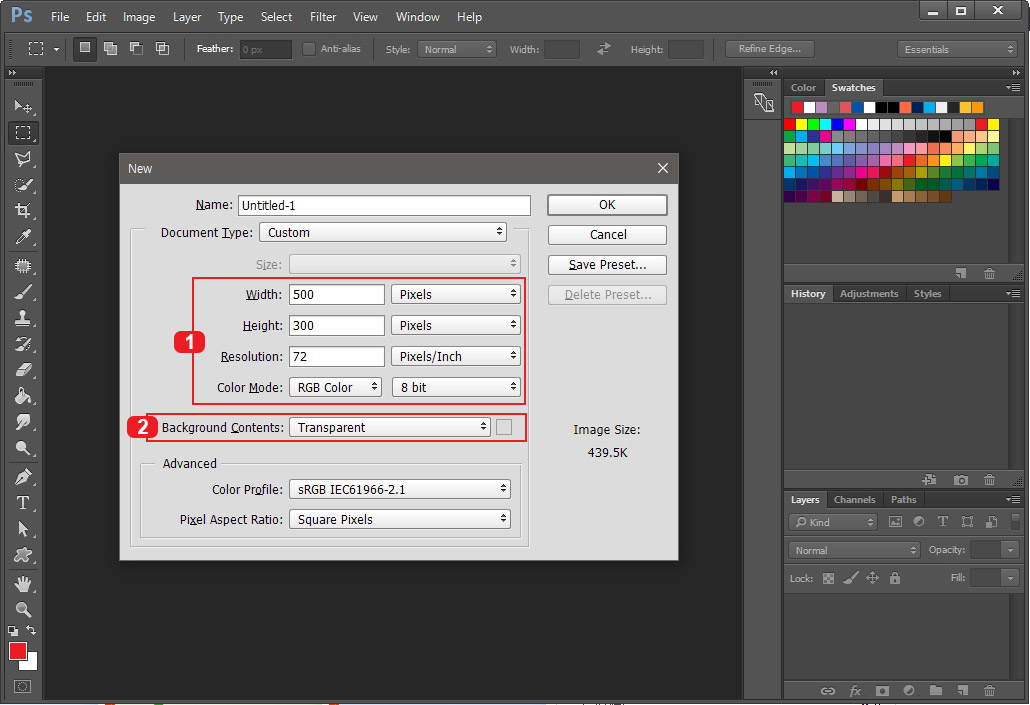Enable Add to selection mode
1030x705 pixels.
(x=110, y=48)
